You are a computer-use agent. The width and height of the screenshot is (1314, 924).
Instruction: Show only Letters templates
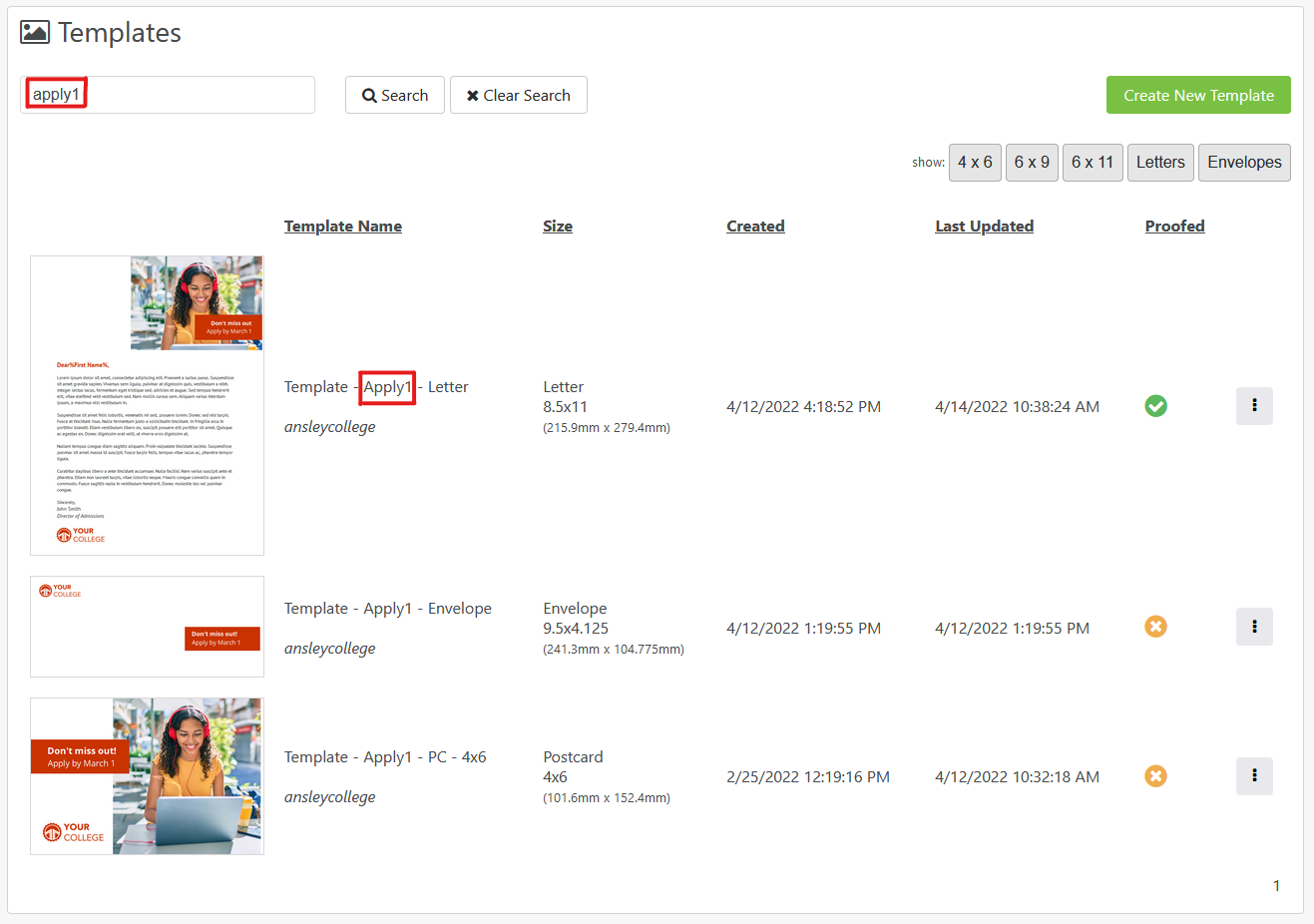pyautogui.click(x=1160, y=163)
